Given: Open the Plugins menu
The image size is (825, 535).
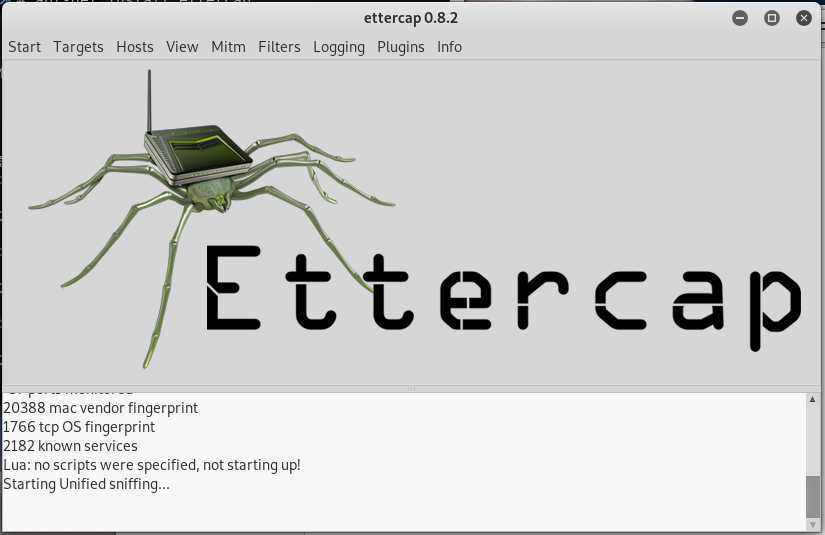Looking at the screenshot, I should (401, 47).
